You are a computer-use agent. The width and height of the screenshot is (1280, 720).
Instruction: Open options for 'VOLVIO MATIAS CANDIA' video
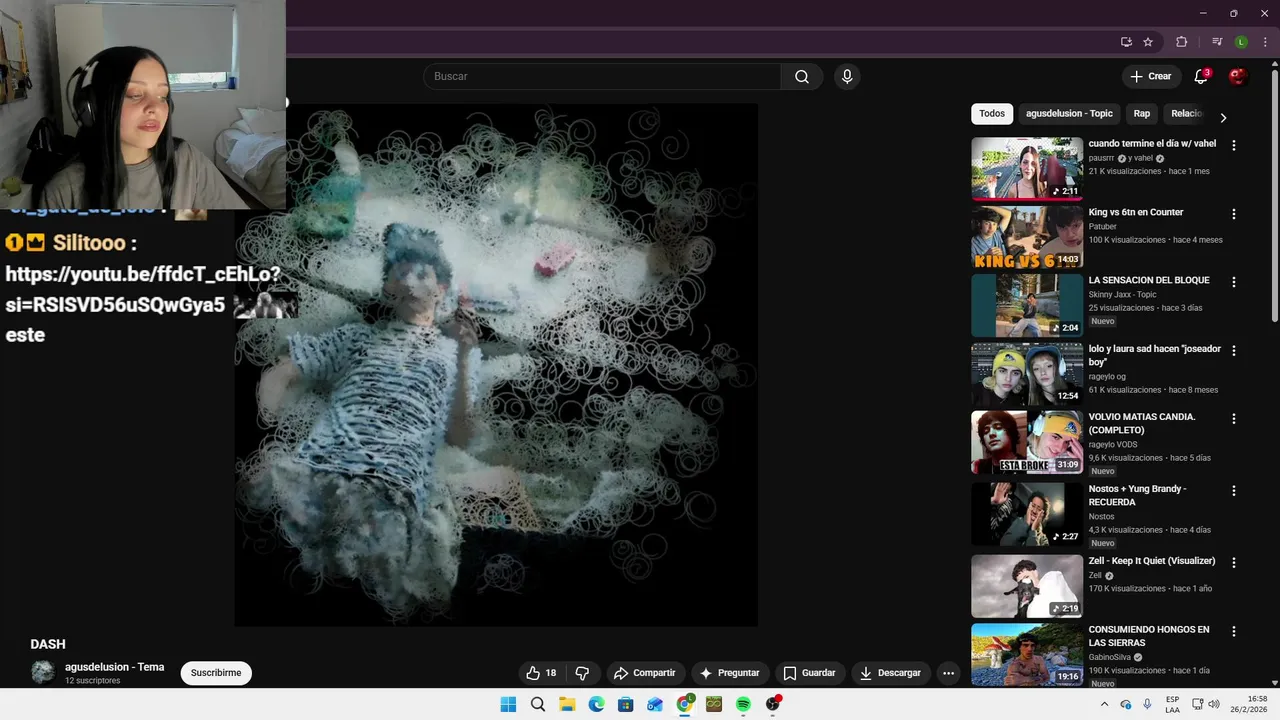(1233, 418)
